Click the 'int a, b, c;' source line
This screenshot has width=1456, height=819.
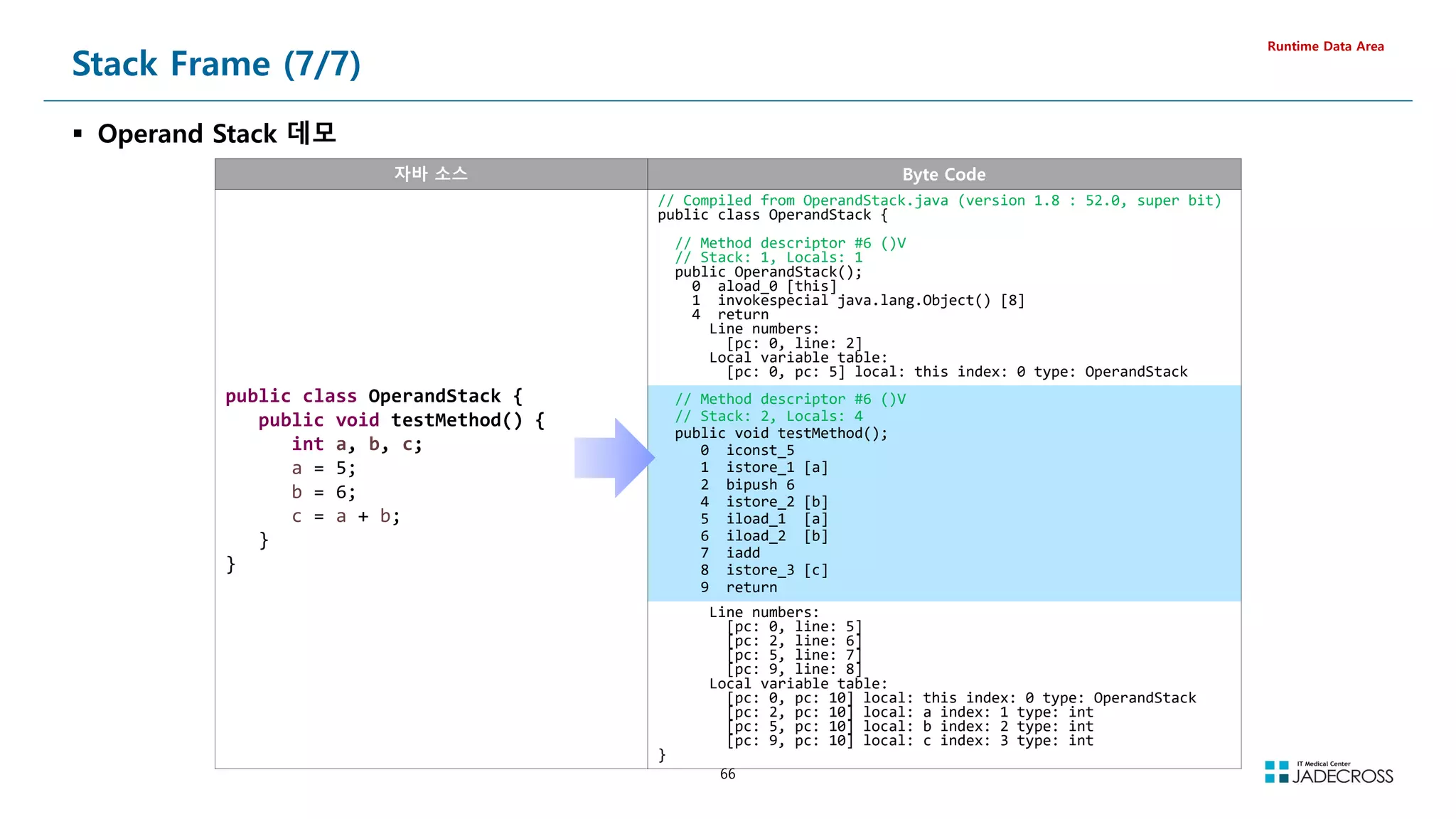(357, 444)
